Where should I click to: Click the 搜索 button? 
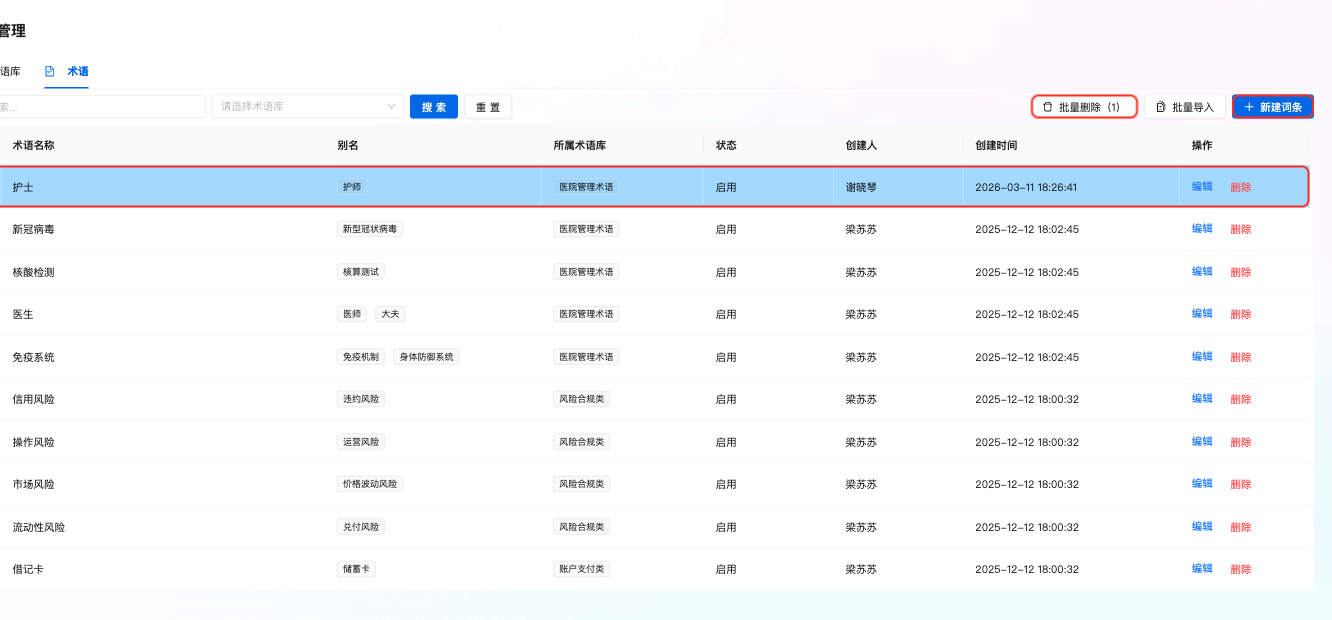pyautogui.click(x=433, y=106)
